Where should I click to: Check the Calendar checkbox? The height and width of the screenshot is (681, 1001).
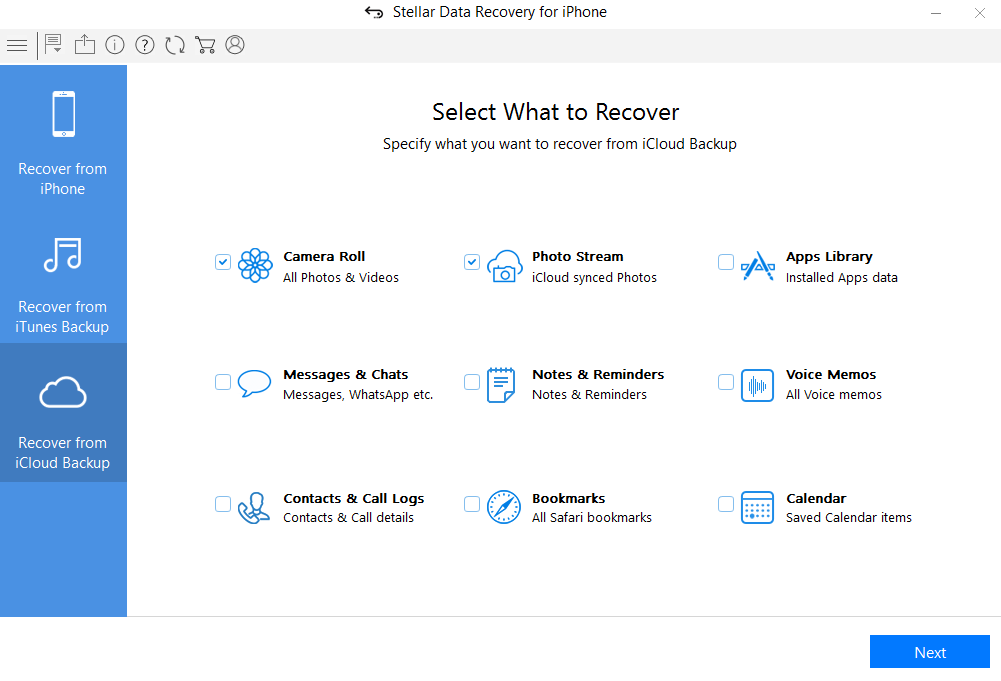pyautogui.click(x=725, y=504)
